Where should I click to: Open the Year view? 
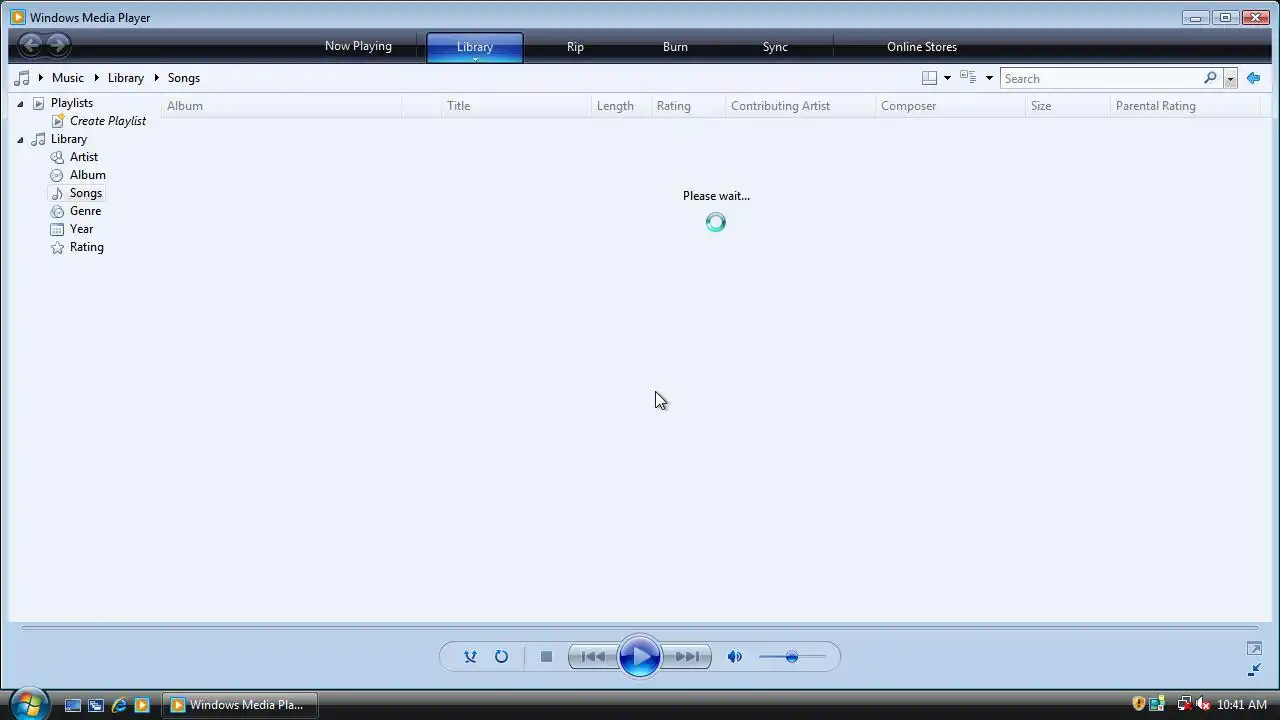[81, 229]
